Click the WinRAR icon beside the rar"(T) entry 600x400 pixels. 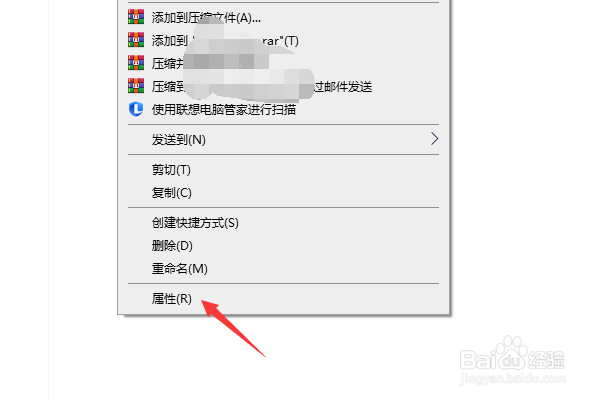(x=136, y=40)
